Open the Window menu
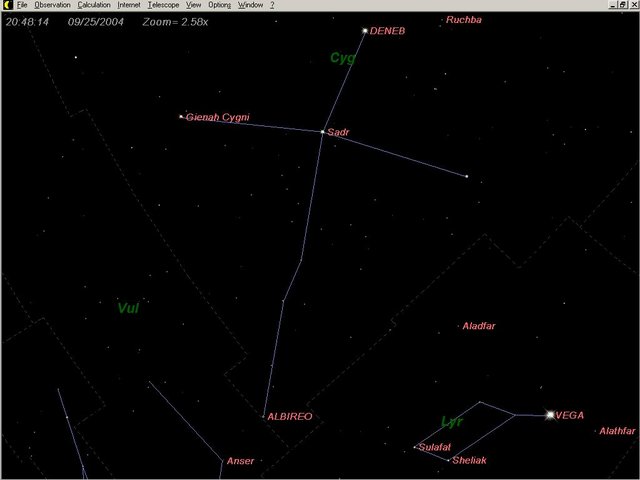Viewport: 640px width, 480px height. (250, 5)
